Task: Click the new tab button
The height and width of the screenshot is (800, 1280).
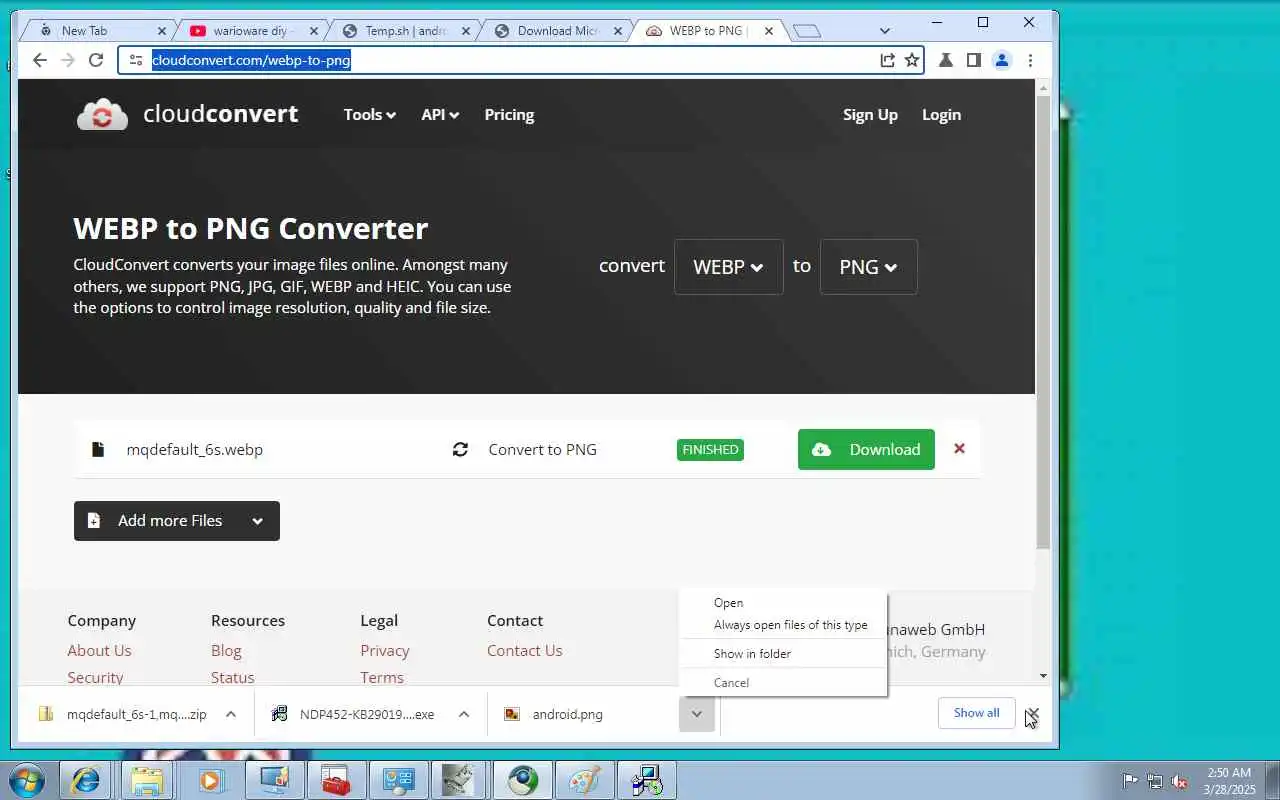Action: click(807, 31)
